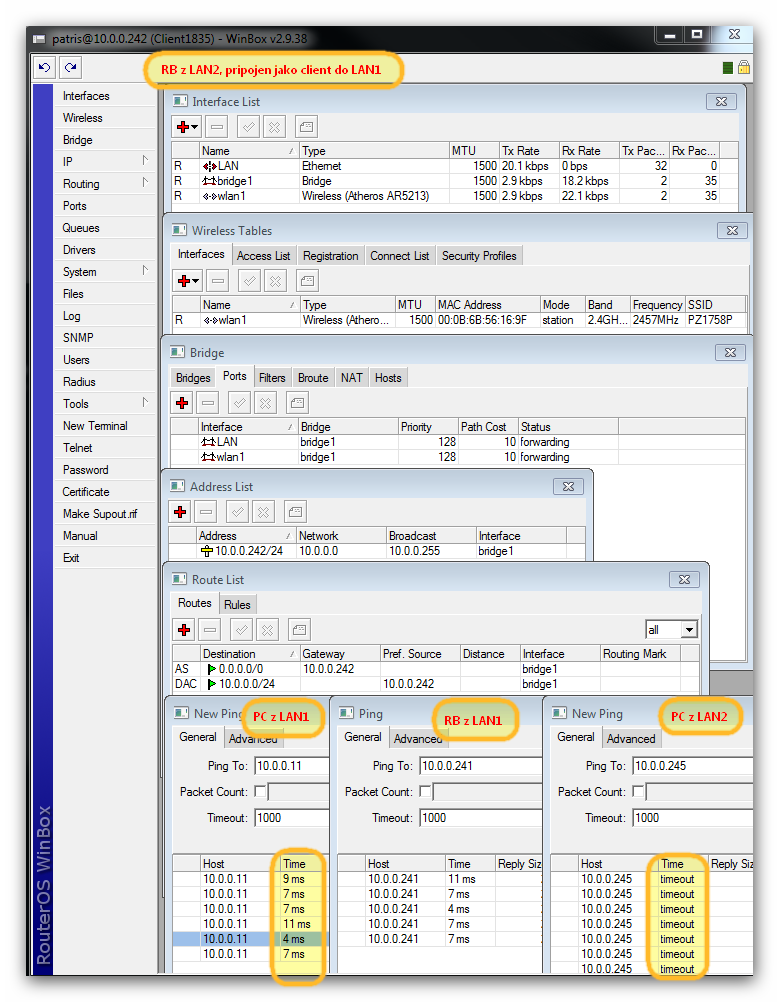Click Make Supout.rif in sidebar
779x1002 pixels.
pos(100,514)
